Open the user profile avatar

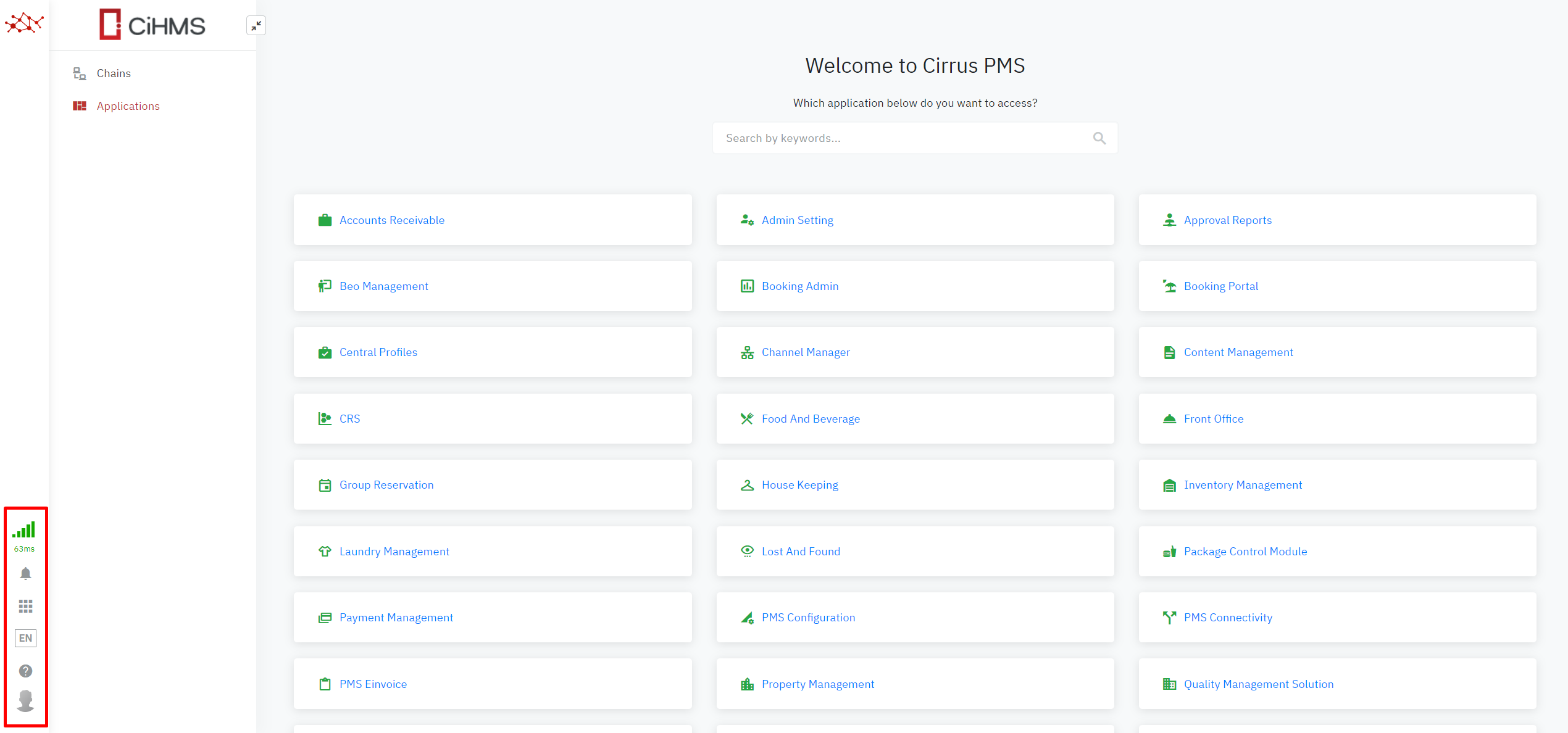(x=25, y=701)
